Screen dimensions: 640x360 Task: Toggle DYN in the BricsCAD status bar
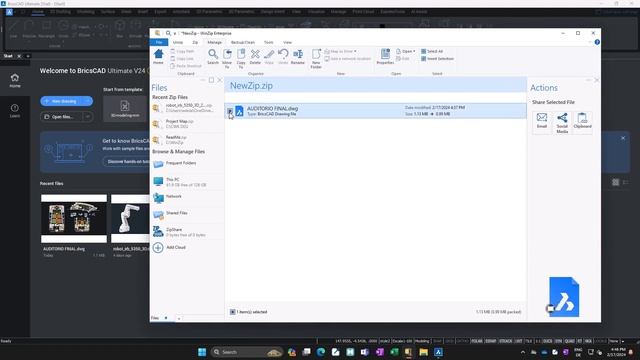pos(558,341)
